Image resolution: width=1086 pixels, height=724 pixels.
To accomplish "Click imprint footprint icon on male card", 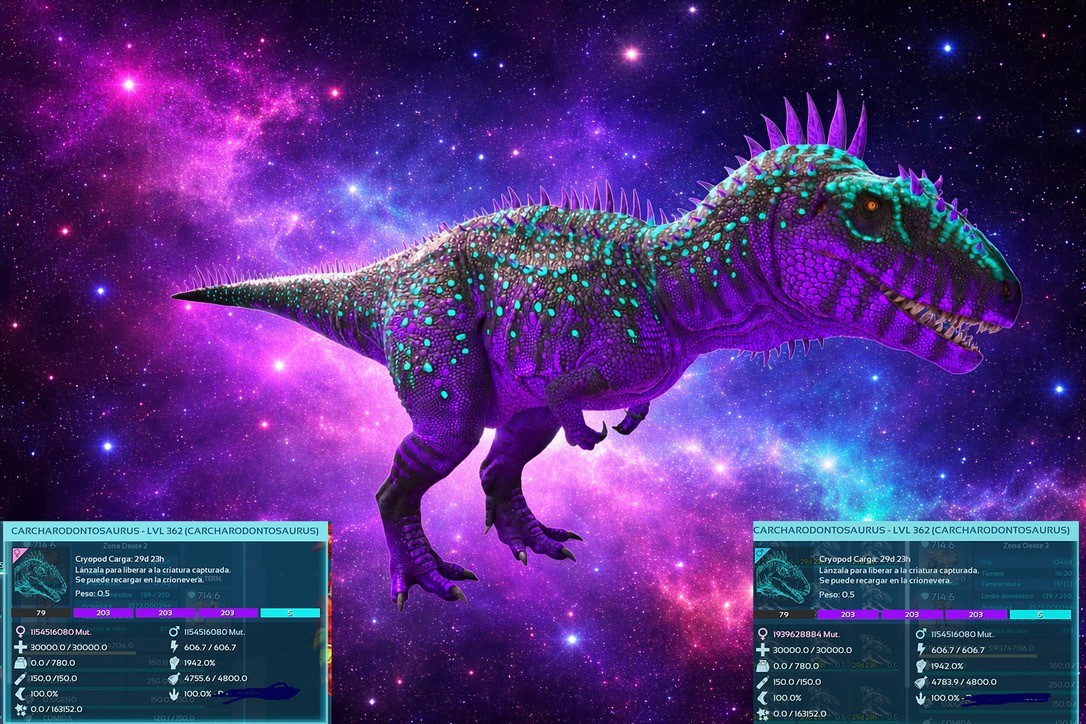I will point(920,698).
